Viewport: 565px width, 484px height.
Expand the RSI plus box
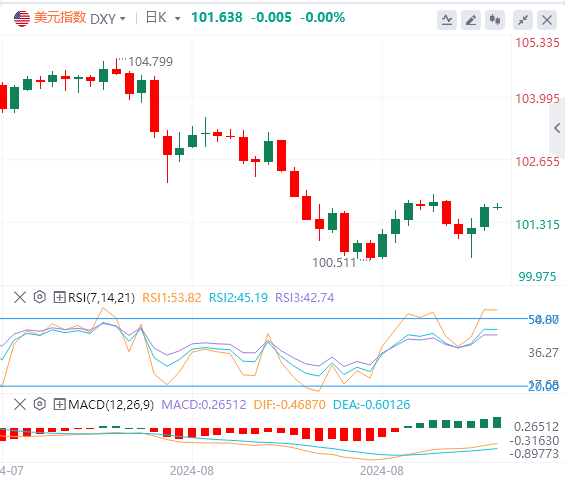[x=59, y=297]
